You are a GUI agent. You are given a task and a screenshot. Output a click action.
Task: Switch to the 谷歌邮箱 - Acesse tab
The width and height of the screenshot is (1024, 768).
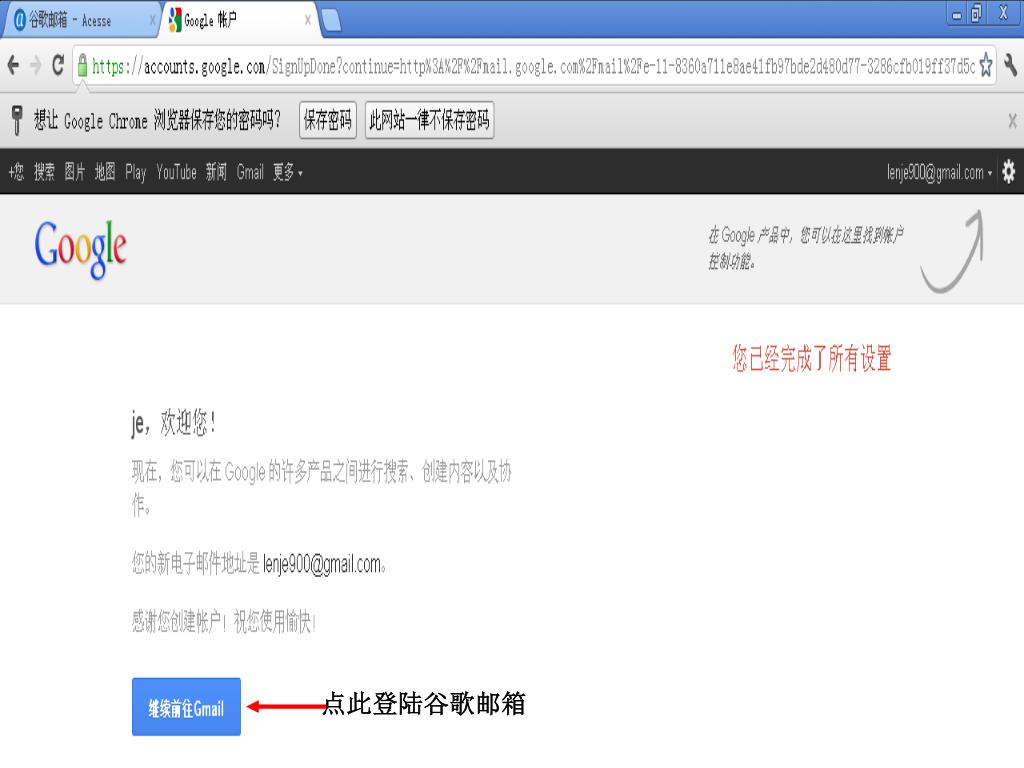coord(80,20)
